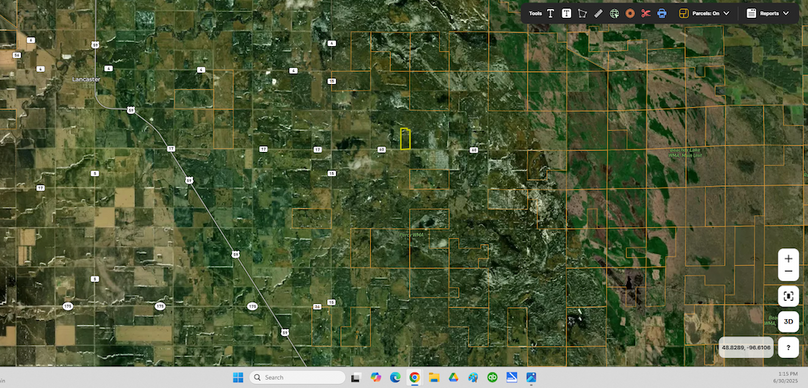Select the boxed text annotation tool
Image resolution: width=808 pixels, height=388 pixels.
pyautogui.click(x=566, y=13)
